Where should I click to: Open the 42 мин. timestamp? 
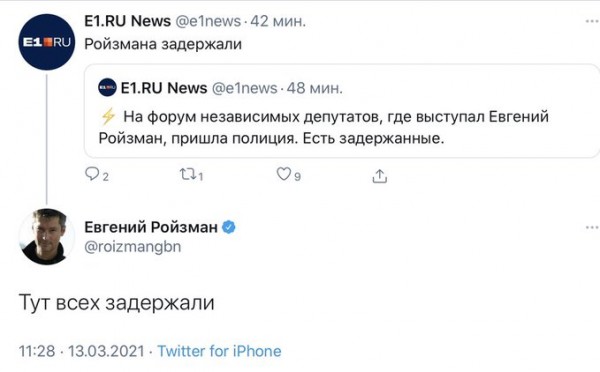click(x=278, y=21)
